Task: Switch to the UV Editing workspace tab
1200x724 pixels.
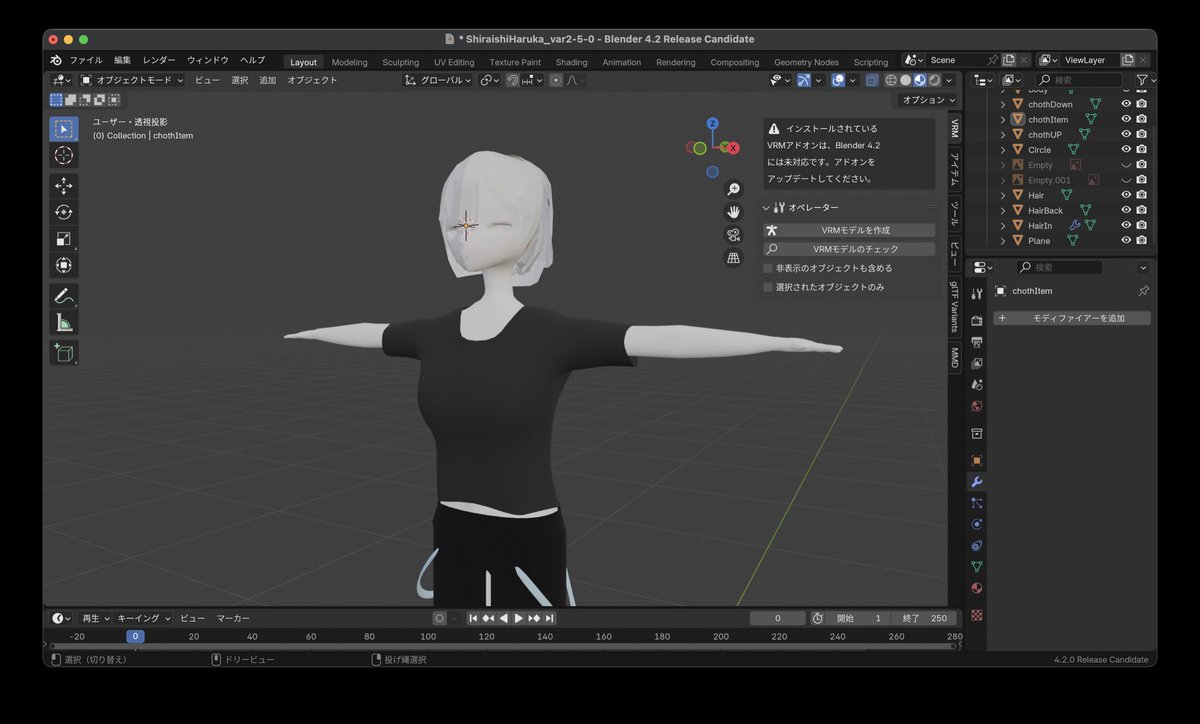Action: 454,62
